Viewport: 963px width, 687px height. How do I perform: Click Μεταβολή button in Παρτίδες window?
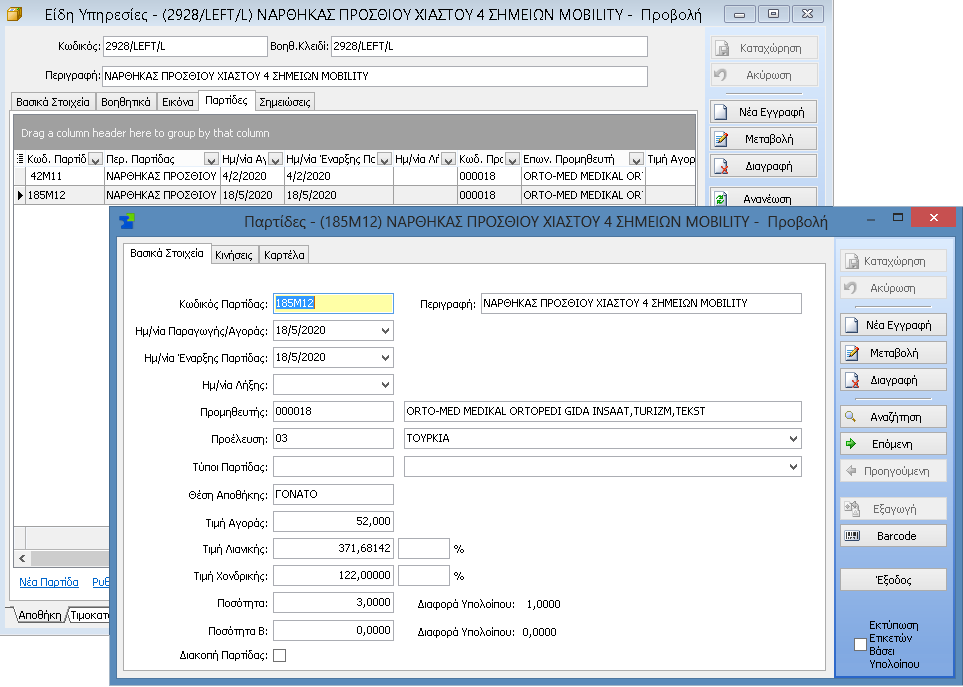pos(893,352)
